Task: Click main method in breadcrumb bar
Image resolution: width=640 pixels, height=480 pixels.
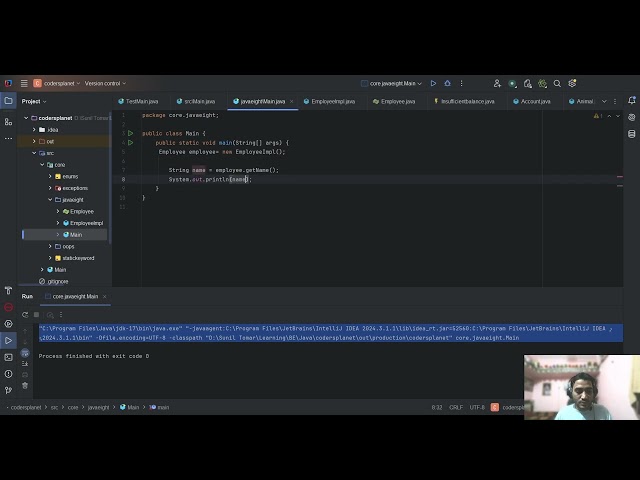Action: pos(159,407)
